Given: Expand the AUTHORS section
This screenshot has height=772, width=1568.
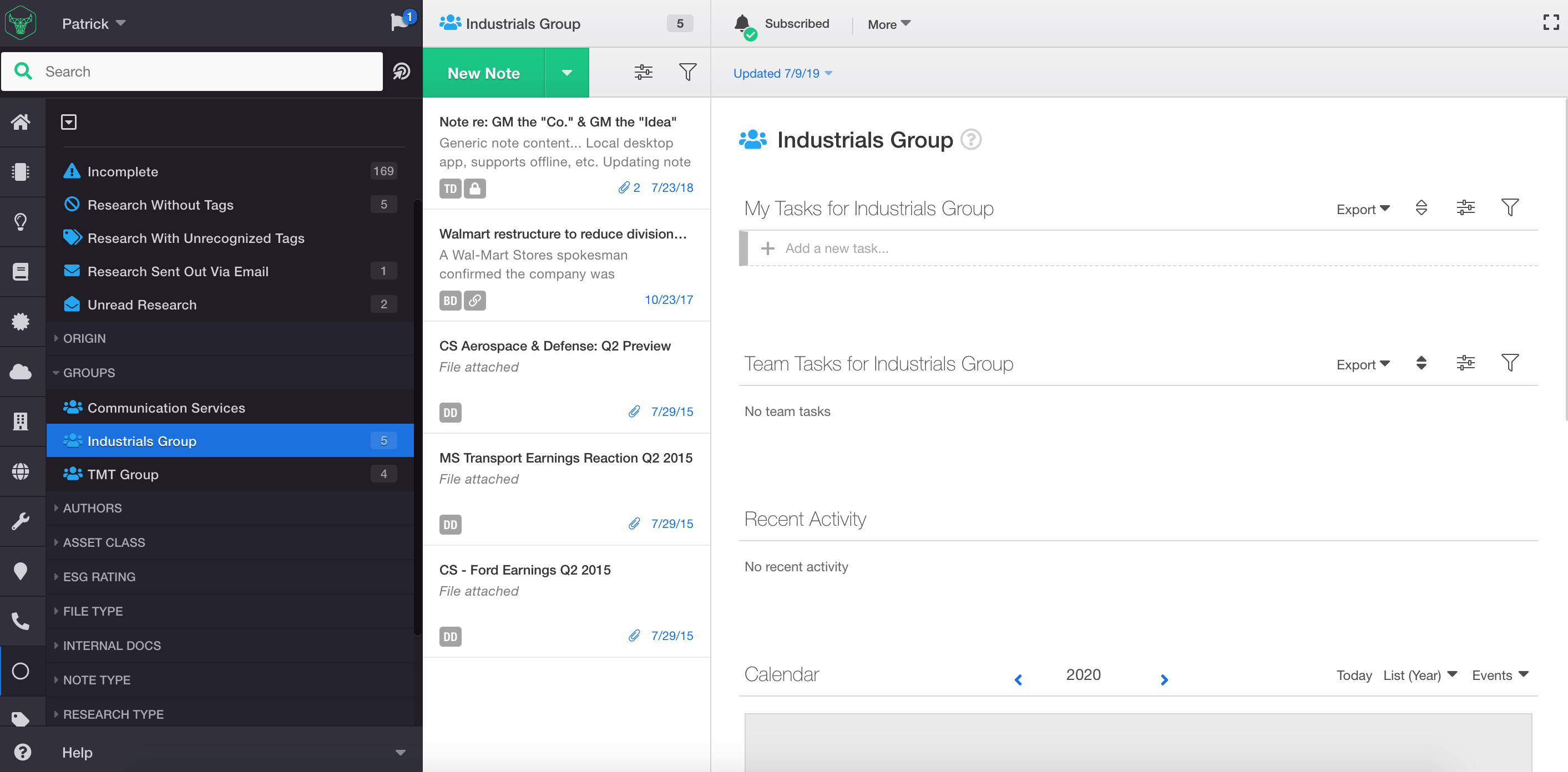Looking at the screenshot, I should [92, 508].
